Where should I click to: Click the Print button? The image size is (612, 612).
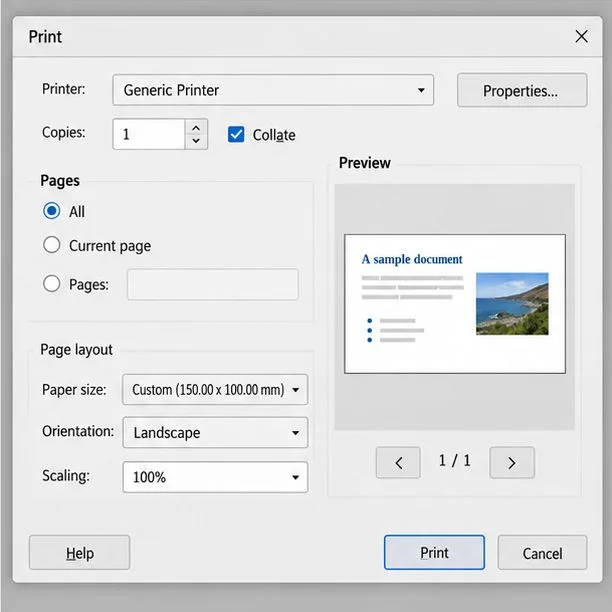(x=434, y=553)
